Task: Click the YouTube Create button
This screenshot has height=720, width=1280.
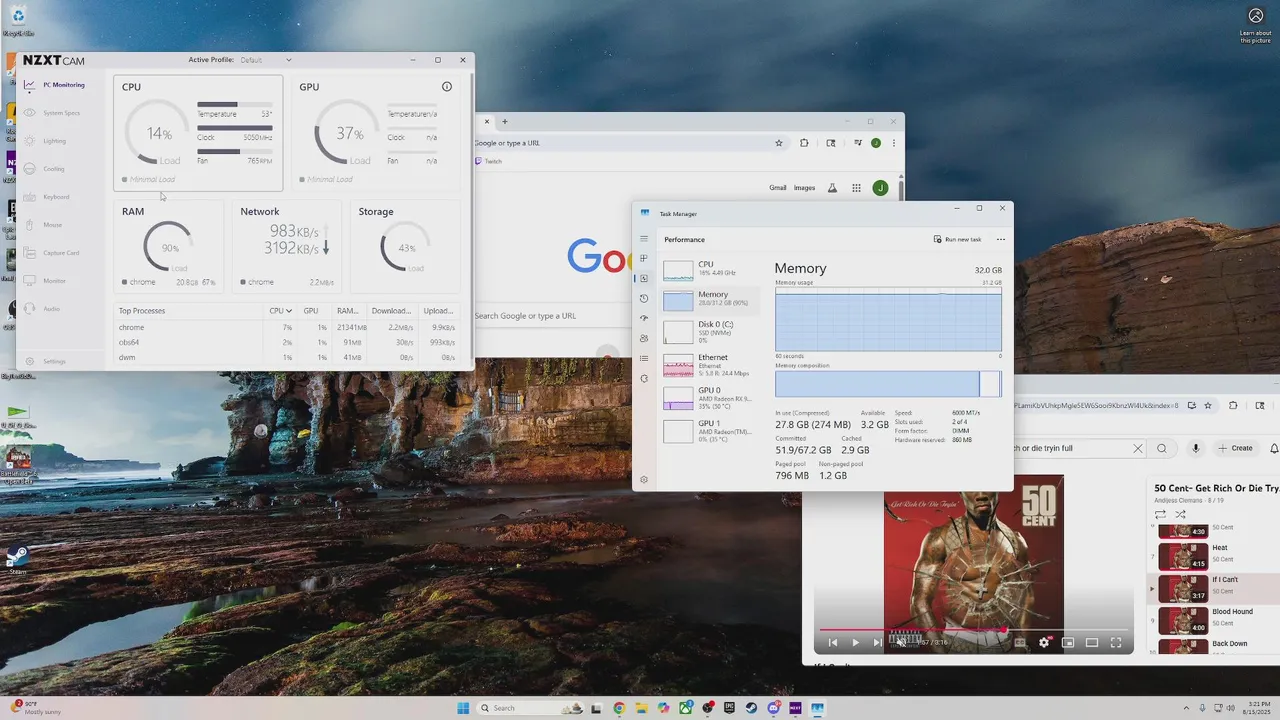Action: [1236, 448]
